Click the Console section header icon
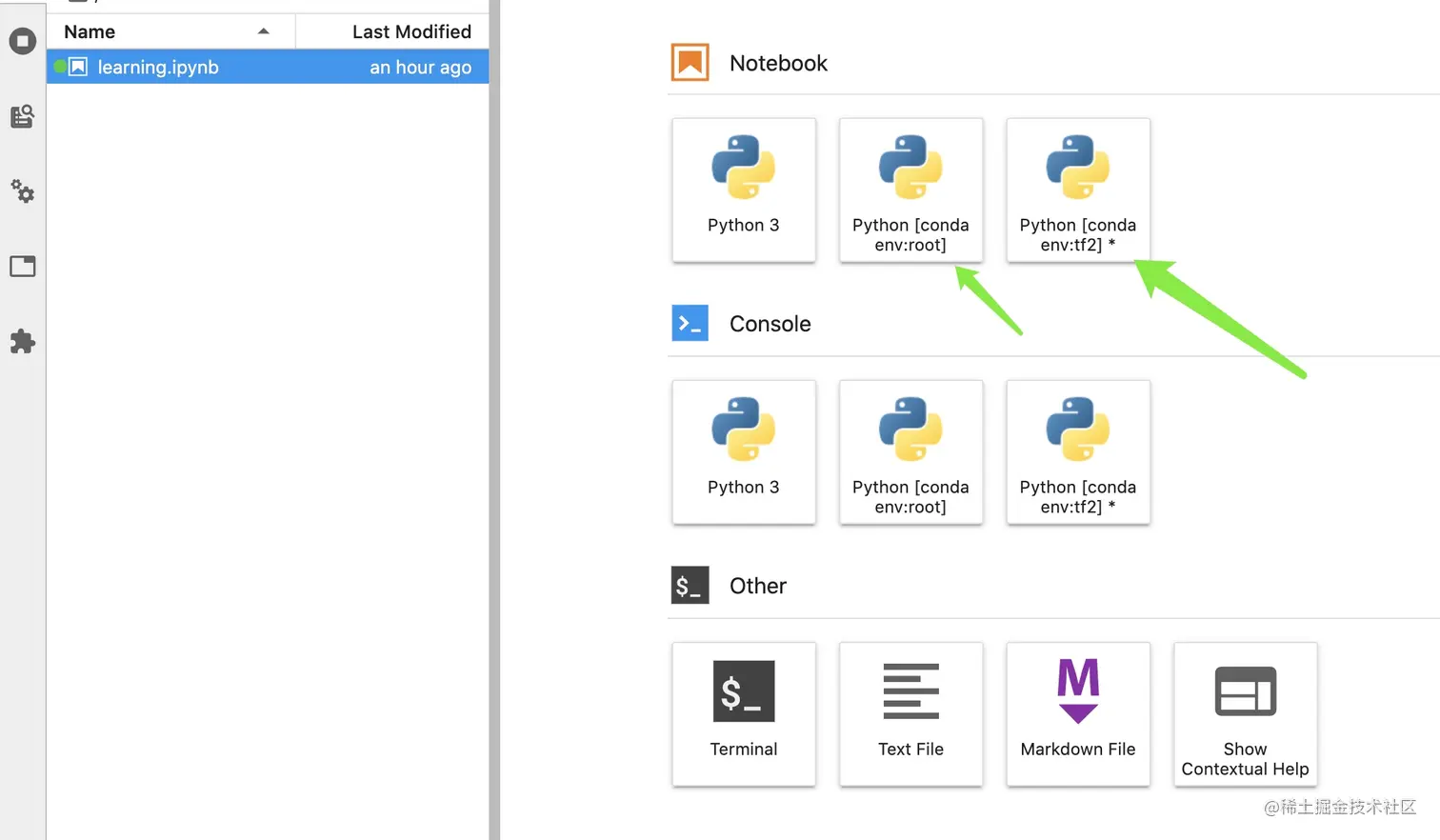This screenshot has height=840, width=1440. point(690,323)
